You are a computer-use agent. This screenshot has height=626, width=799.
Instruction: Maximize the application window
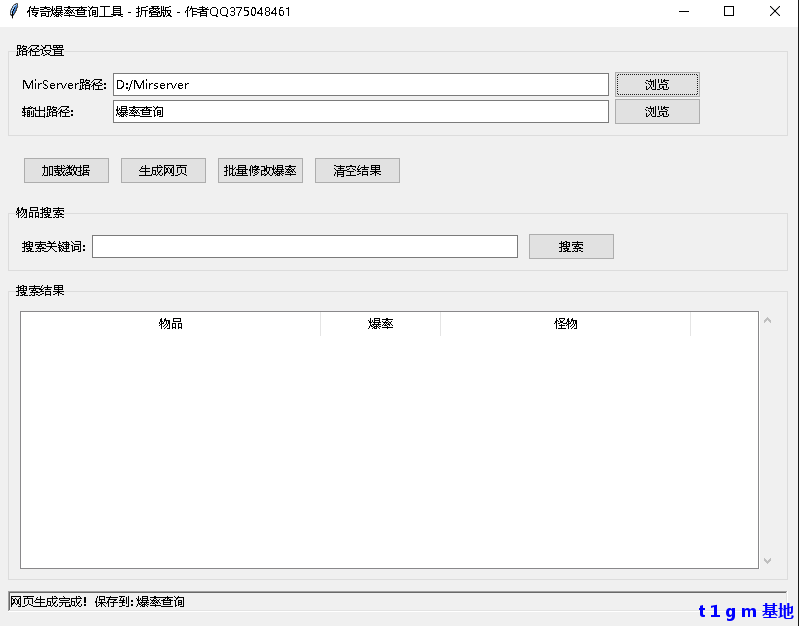click(x=729, y=12)
